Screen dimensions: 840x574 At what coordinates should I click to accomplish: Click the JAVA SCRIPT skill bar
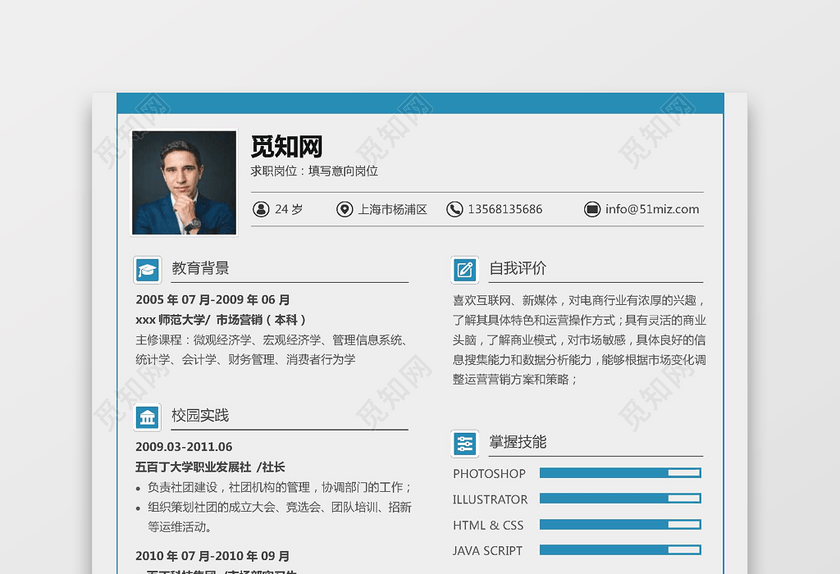[620, 550]
